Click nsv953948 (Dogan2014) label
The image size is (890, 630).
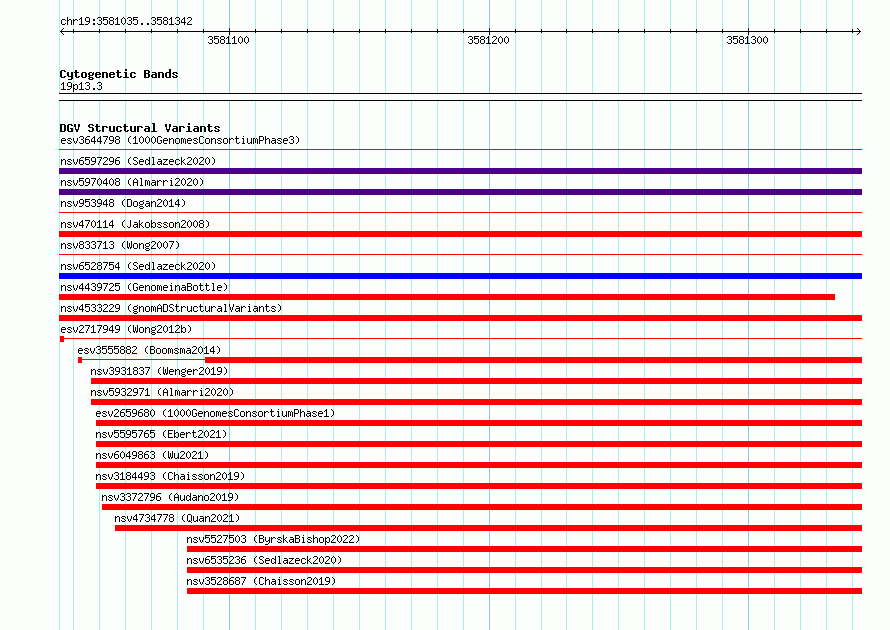tap(123, 203)
